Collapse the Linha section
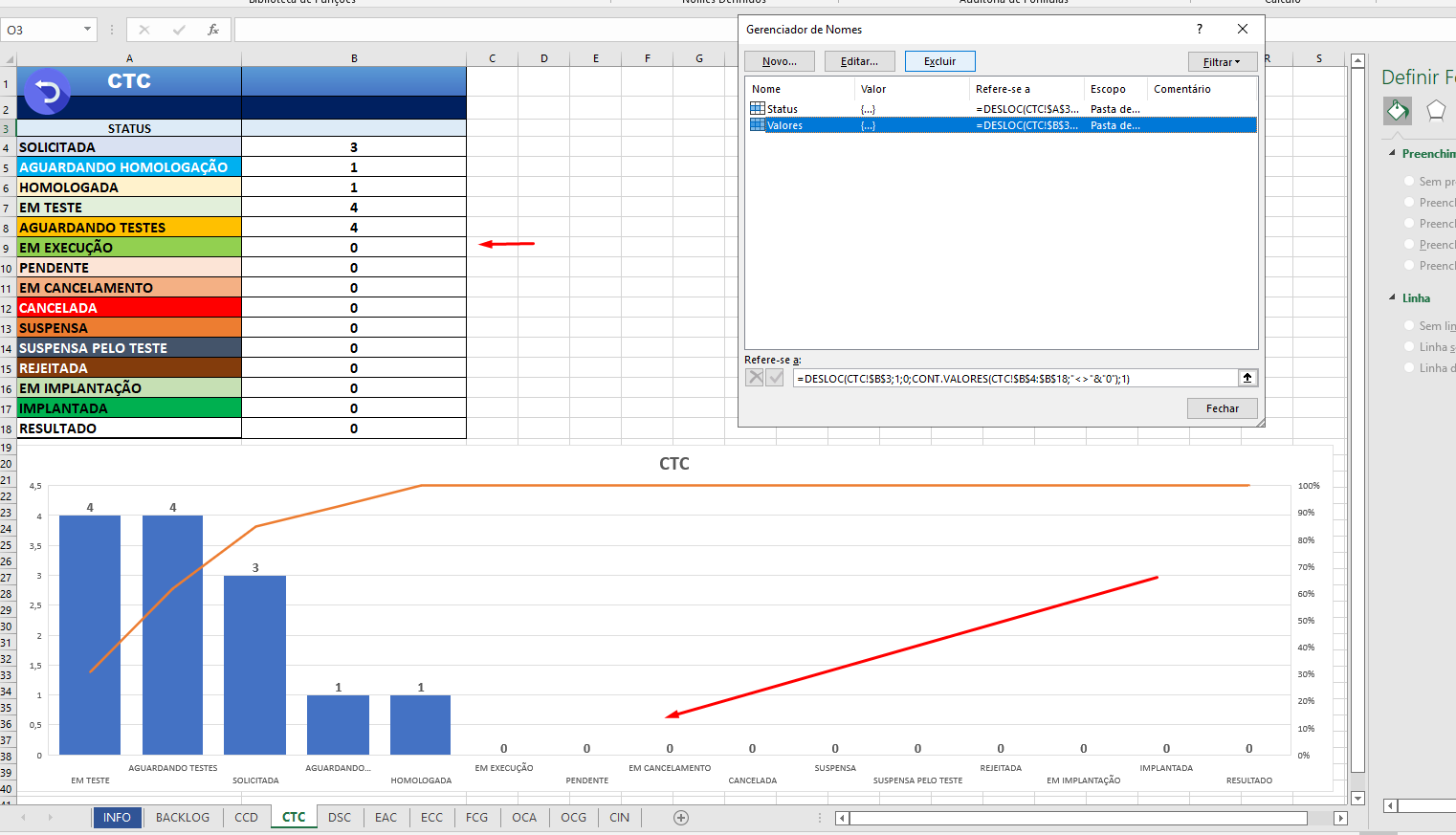Viewport: 1456px width, 835px height. click(1392, 297)
